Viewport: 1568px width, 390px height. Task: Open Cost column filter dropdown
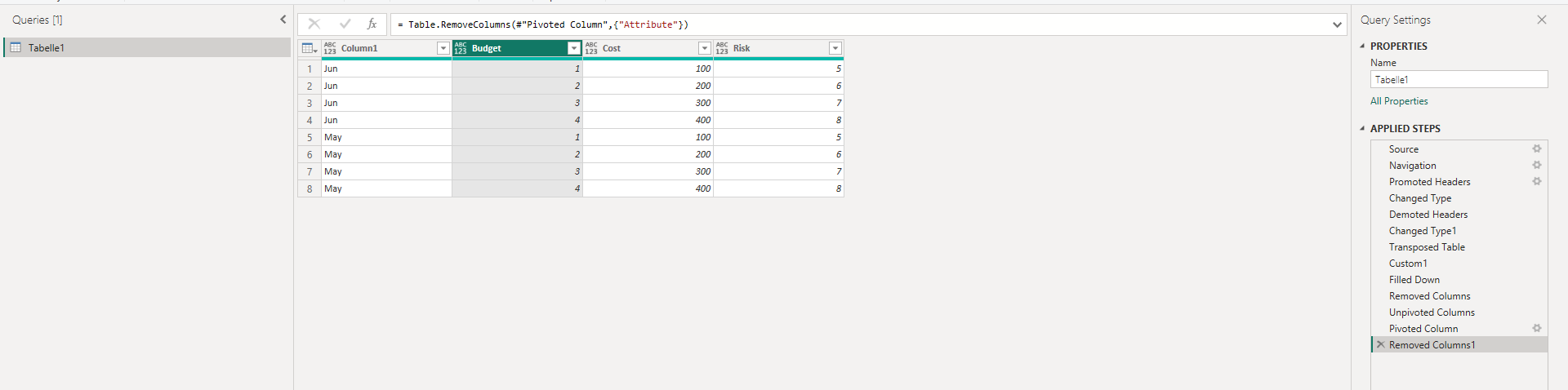point(705,48)
